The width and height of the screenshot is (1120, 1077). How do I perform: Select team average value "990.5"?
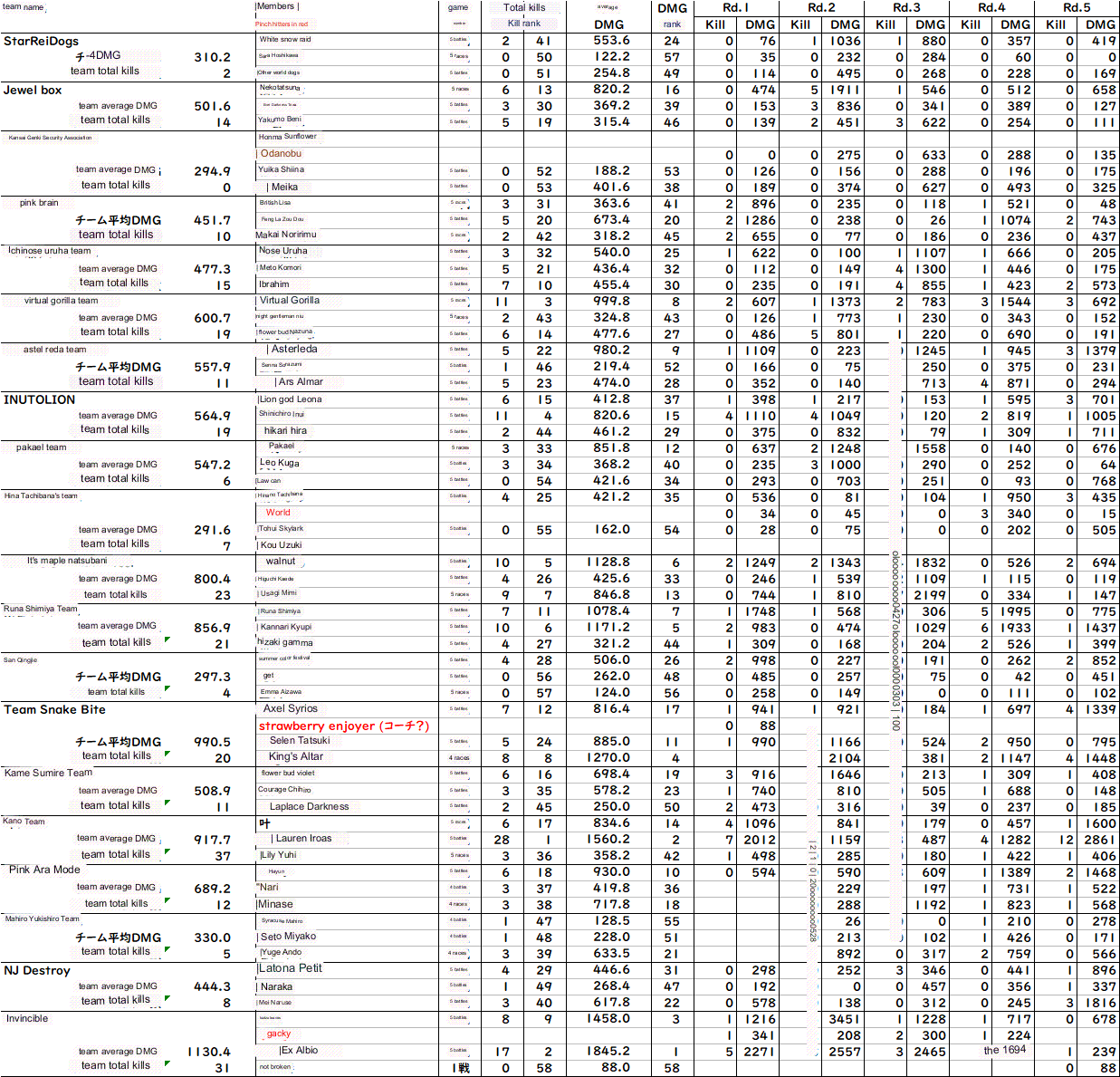tap(212, 742)
